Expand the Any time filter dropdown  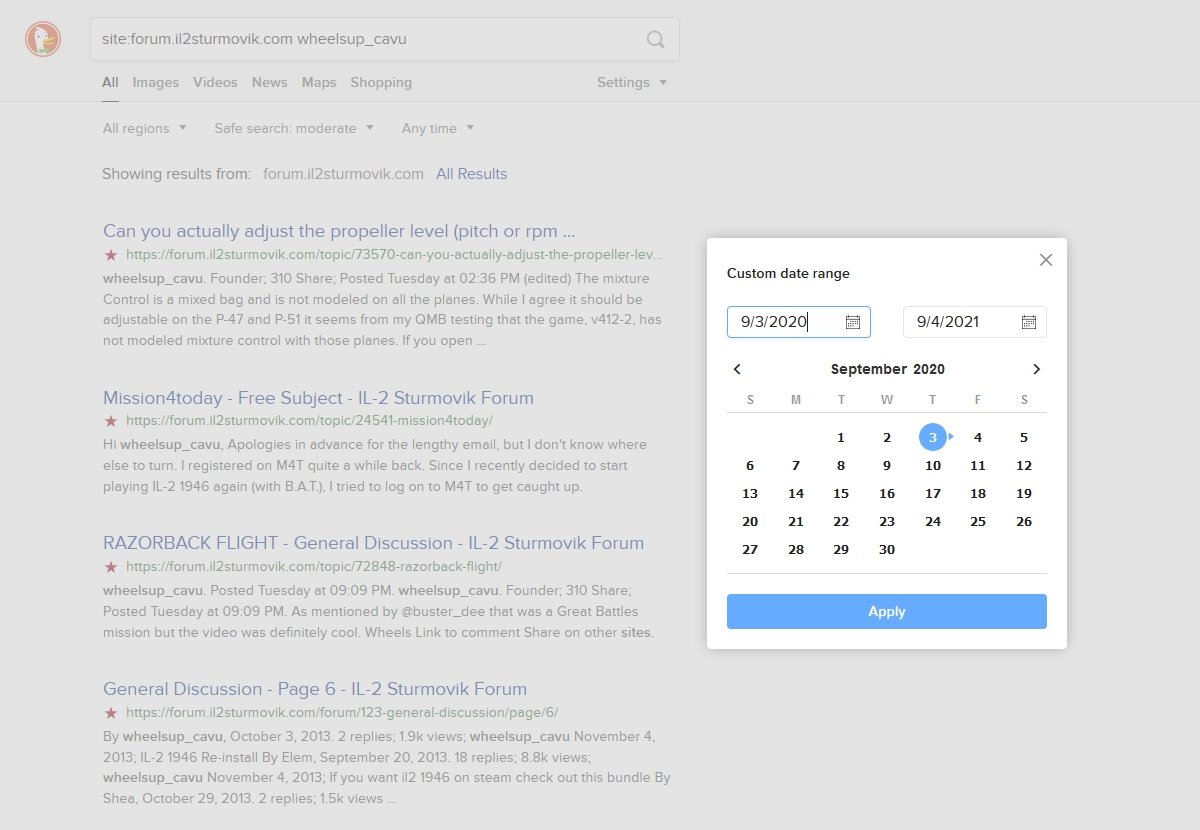(x=438, y=128)
